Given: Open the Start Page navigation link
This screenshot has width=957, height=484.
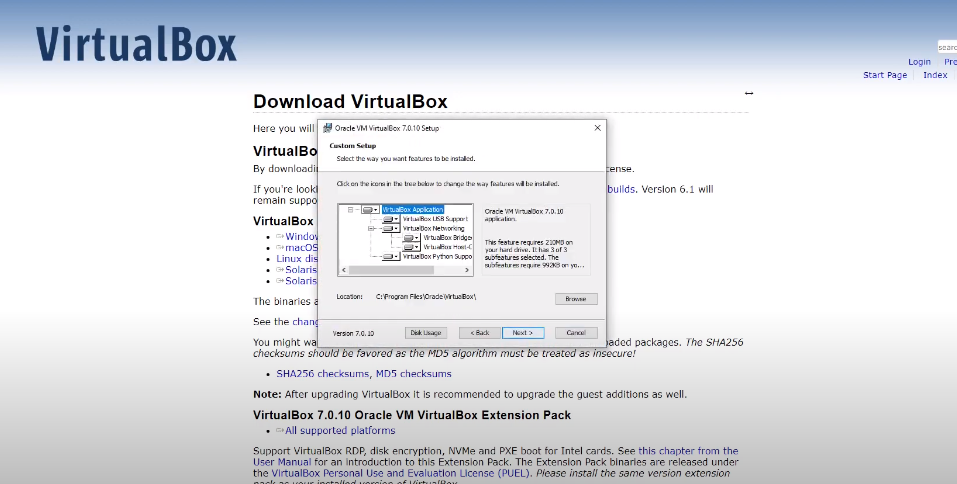Looking at the screenshot, I should click(x=885, y=75).
